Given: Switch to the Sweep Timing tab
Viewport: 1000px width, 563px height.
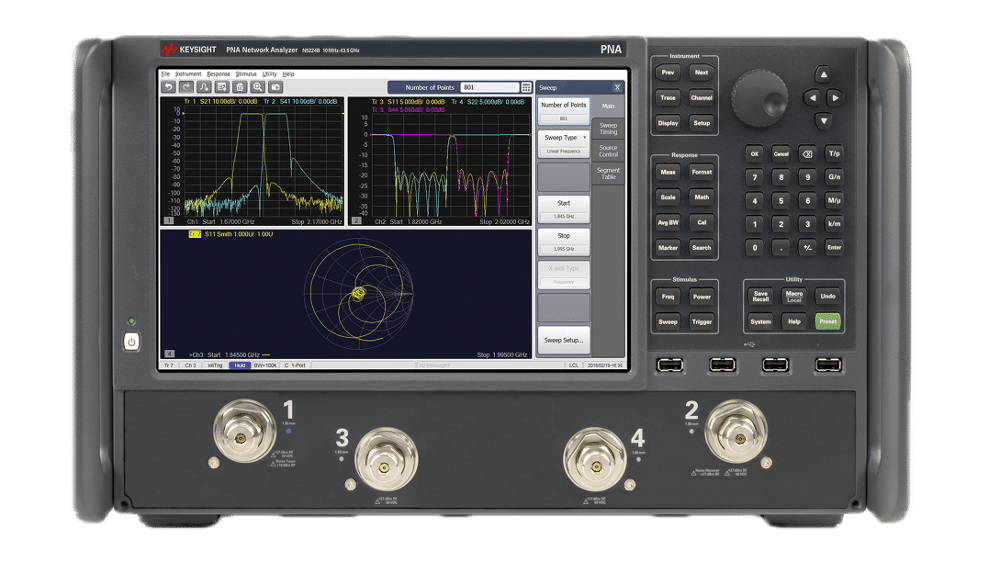Looking at the screenshot, I should 608,129.
